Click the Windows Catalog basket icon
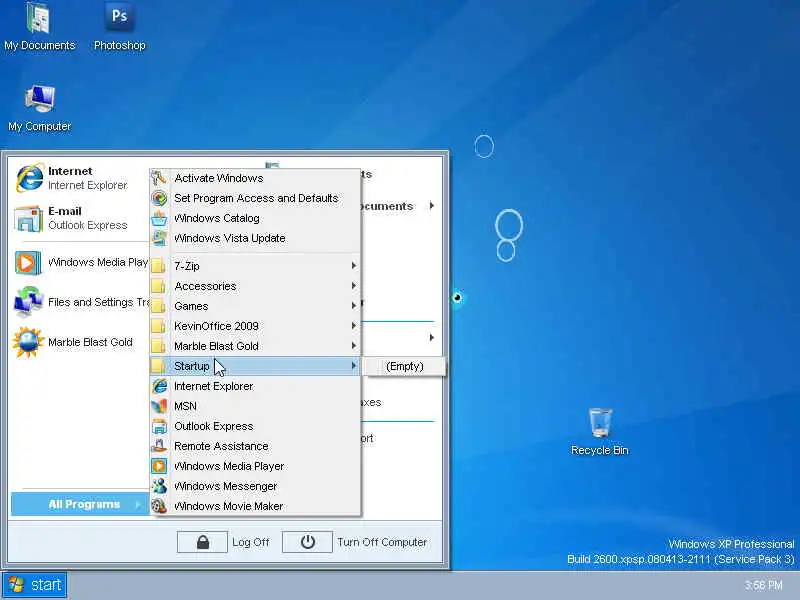 coord(159,218)
